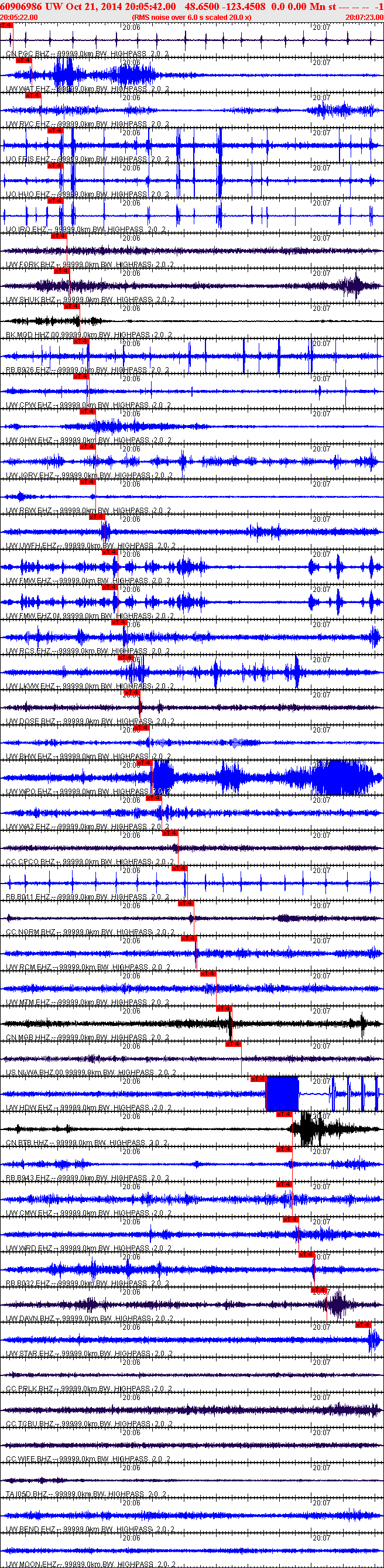
Task: Click the end time 20:07:23.00 label
Action: click(x=364, y=18)
